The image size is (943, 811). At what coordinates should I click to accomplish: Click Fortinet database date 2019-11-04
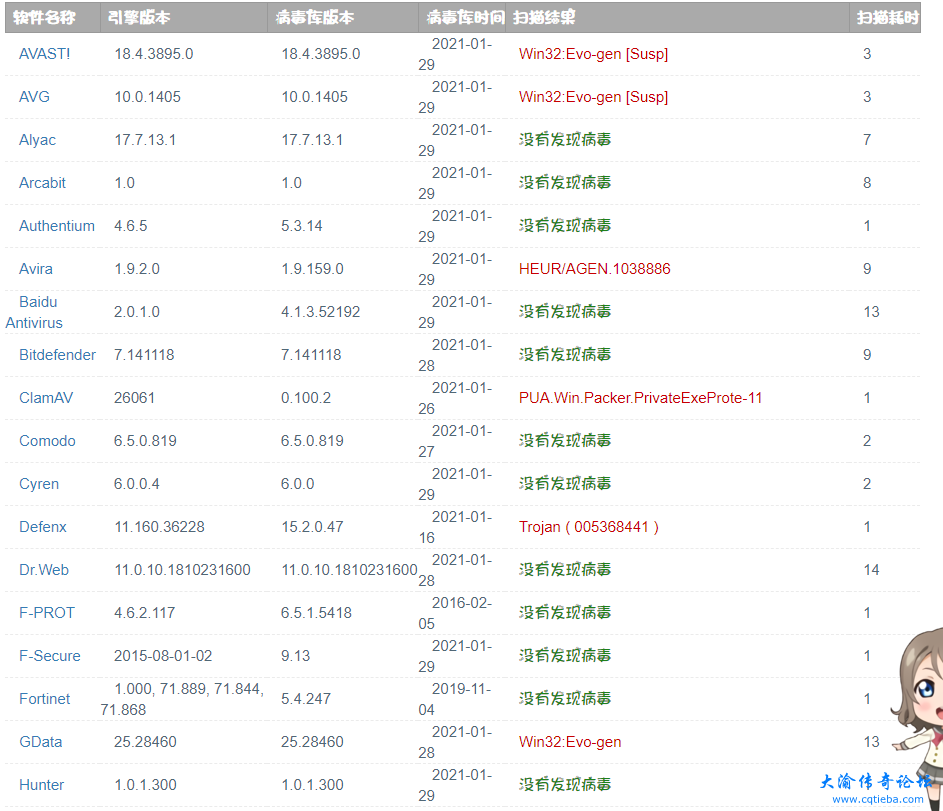coord(455,699)
